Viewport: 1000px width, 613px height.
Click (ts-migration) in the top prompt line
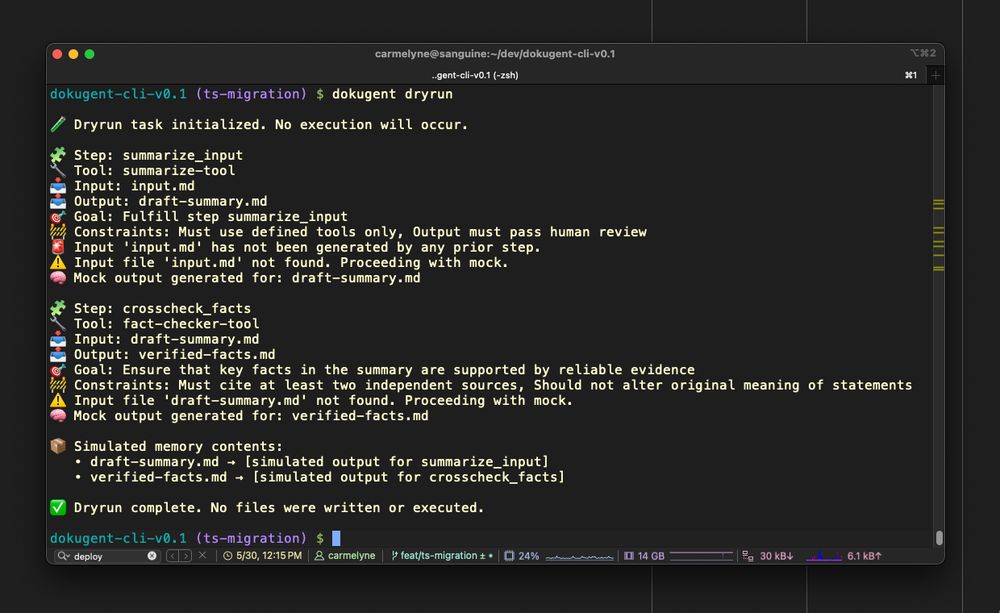(x=251, y=94)
